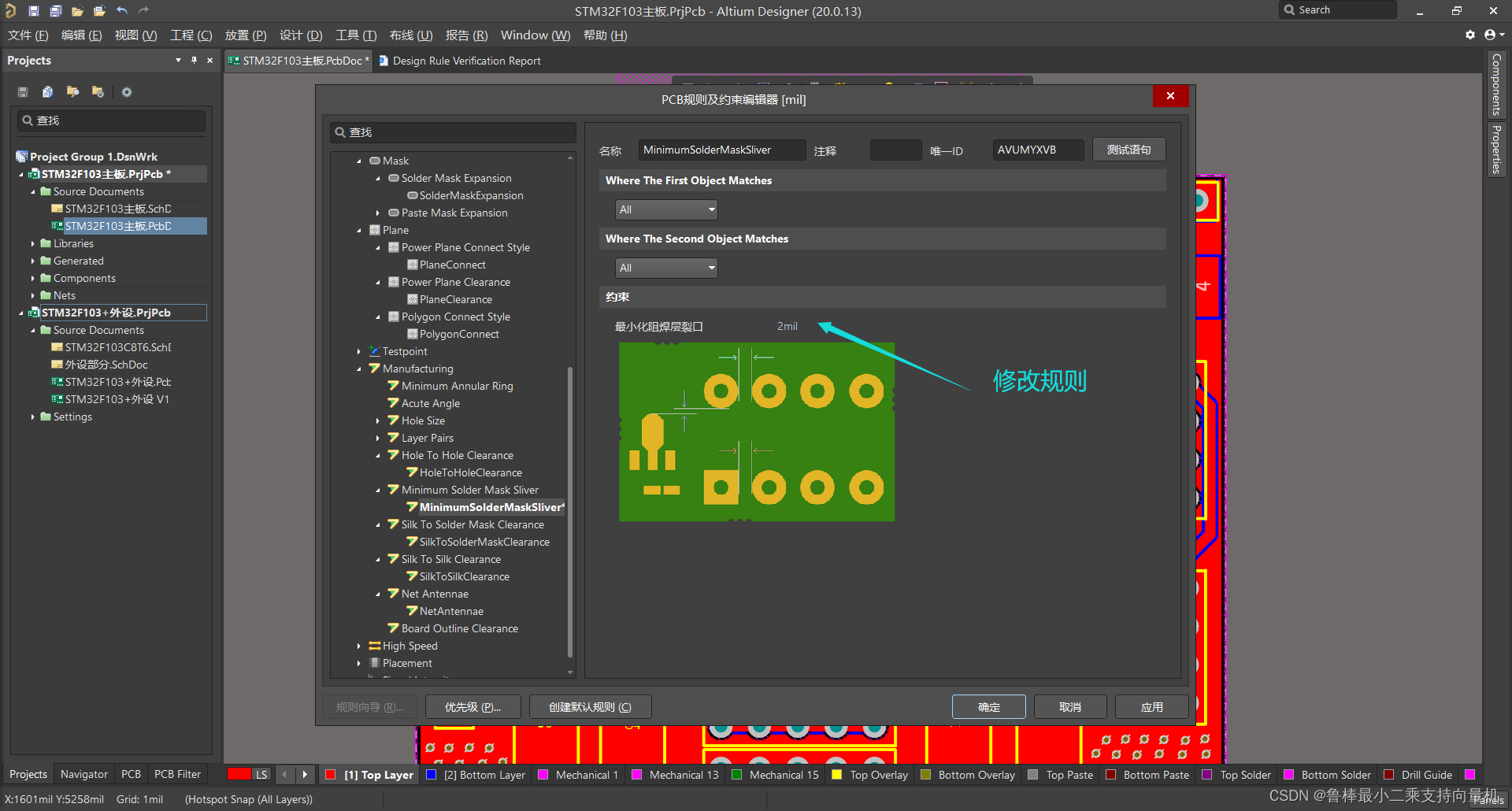Expand the Layer Pairs rule node
This screenshot has height=811, width=1512.
pyautogui.click(x=378, y=438)
